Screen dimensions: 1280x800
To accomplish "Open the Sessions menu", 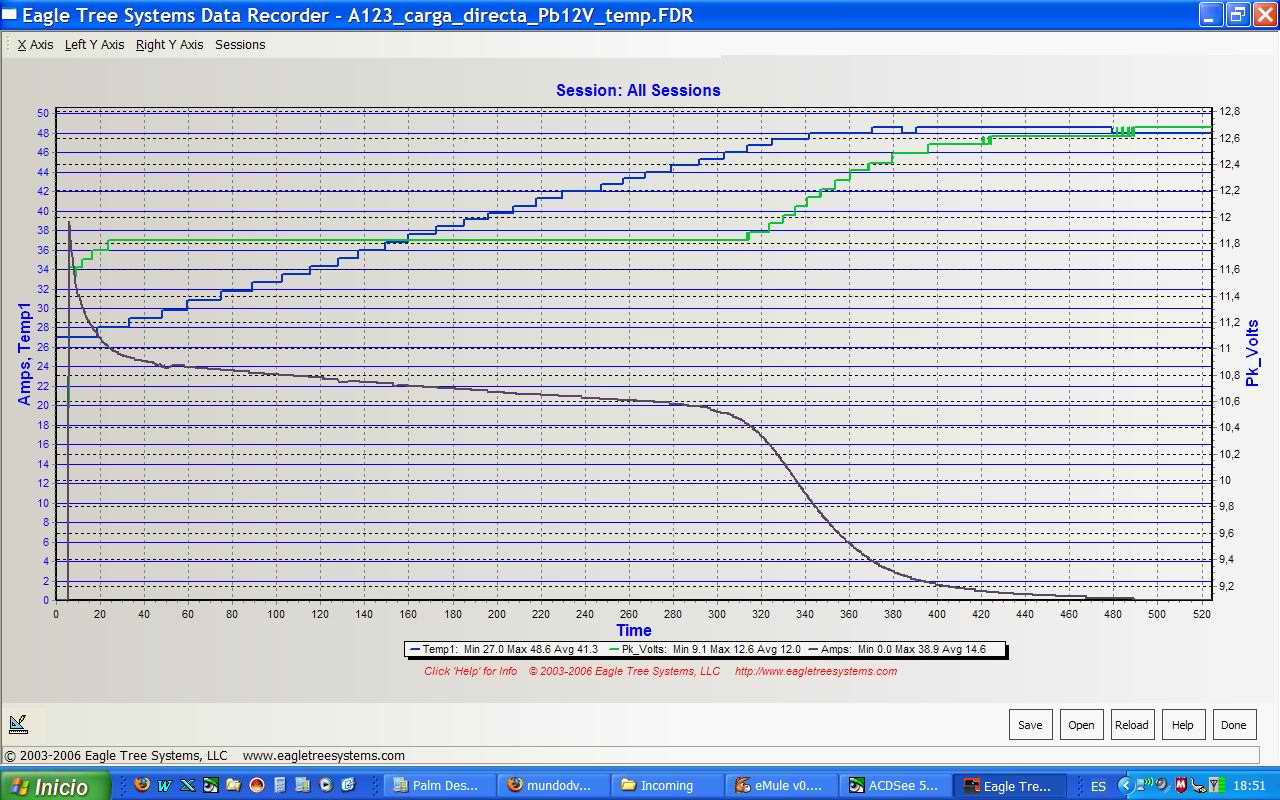I will coord(240,45).
